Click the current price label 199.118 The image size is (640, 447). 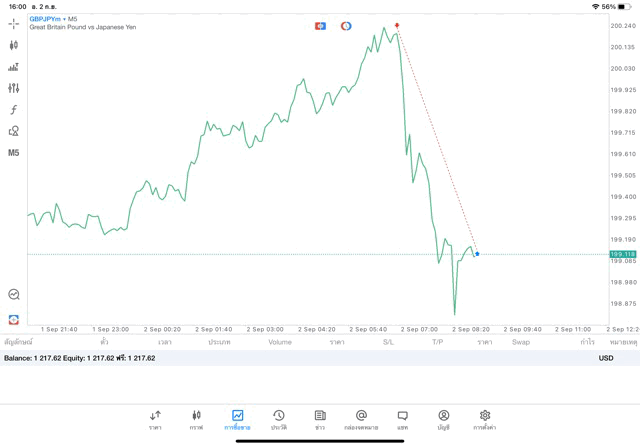click(x=623, y=255)
